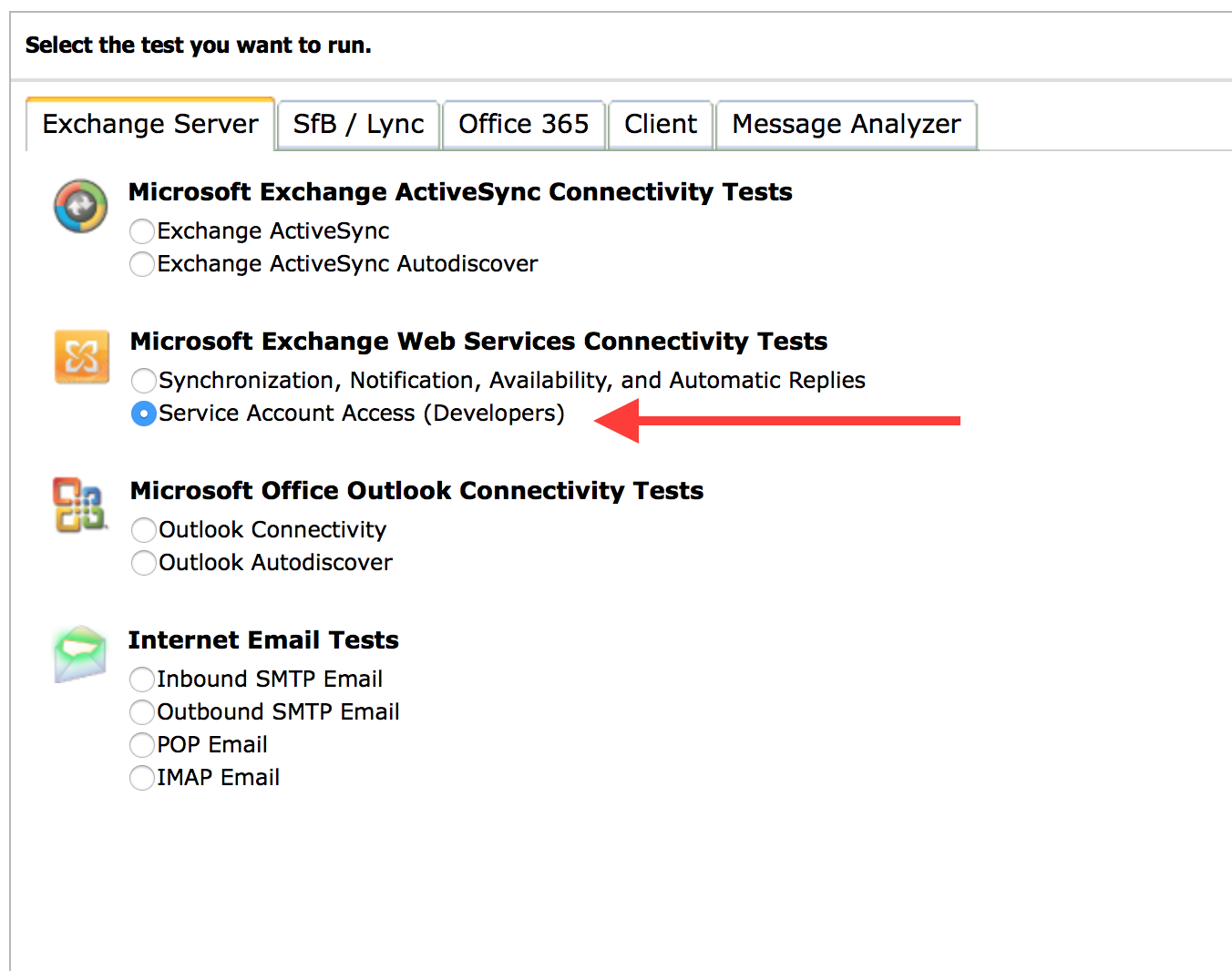This screenshot has height=971, width=1232.
Task: Click the Microsoft Office Outlook icon
Action: tap(78, 505)
